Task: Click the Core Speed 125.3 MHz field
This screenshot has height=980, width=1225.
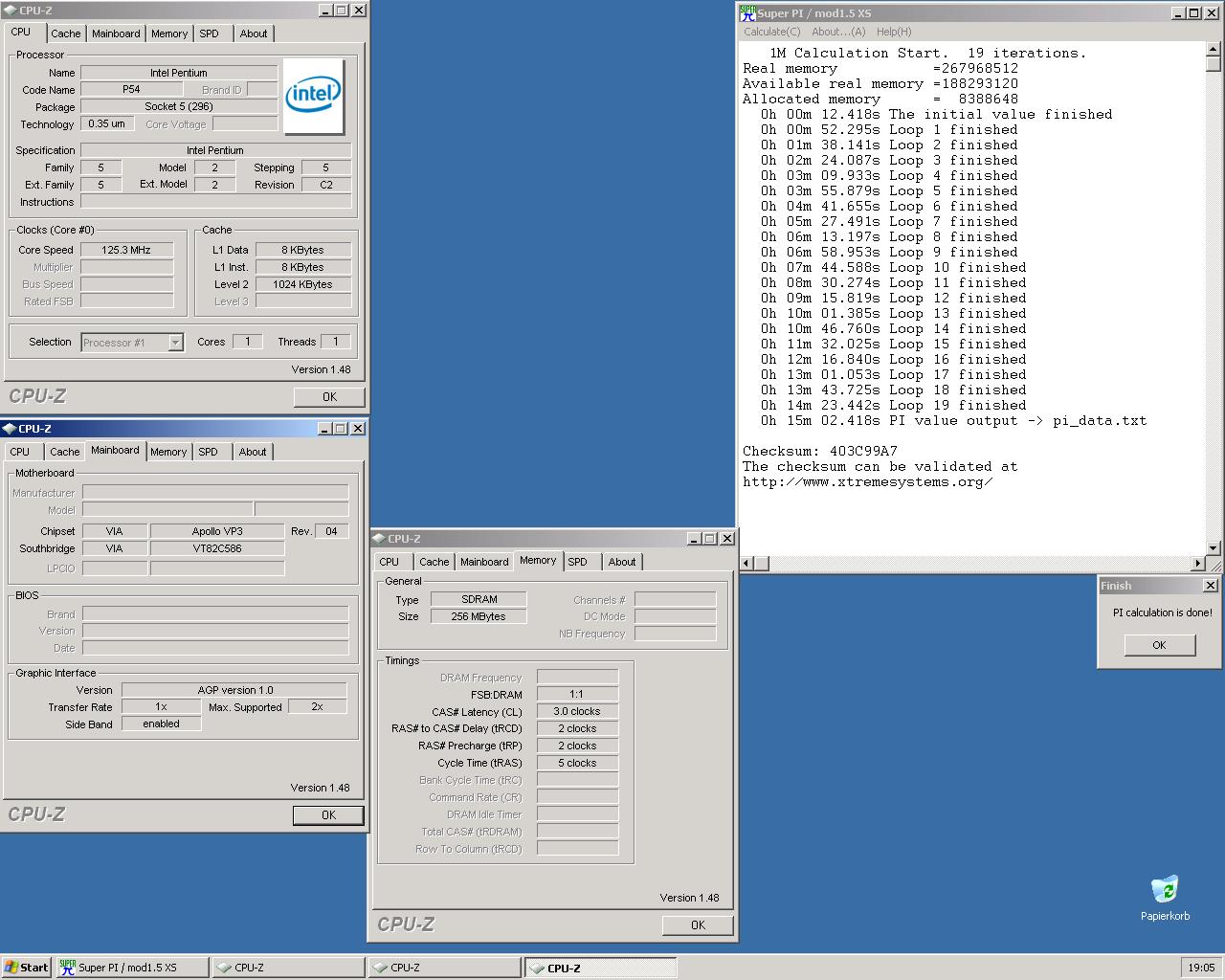Action: (126, 250)
